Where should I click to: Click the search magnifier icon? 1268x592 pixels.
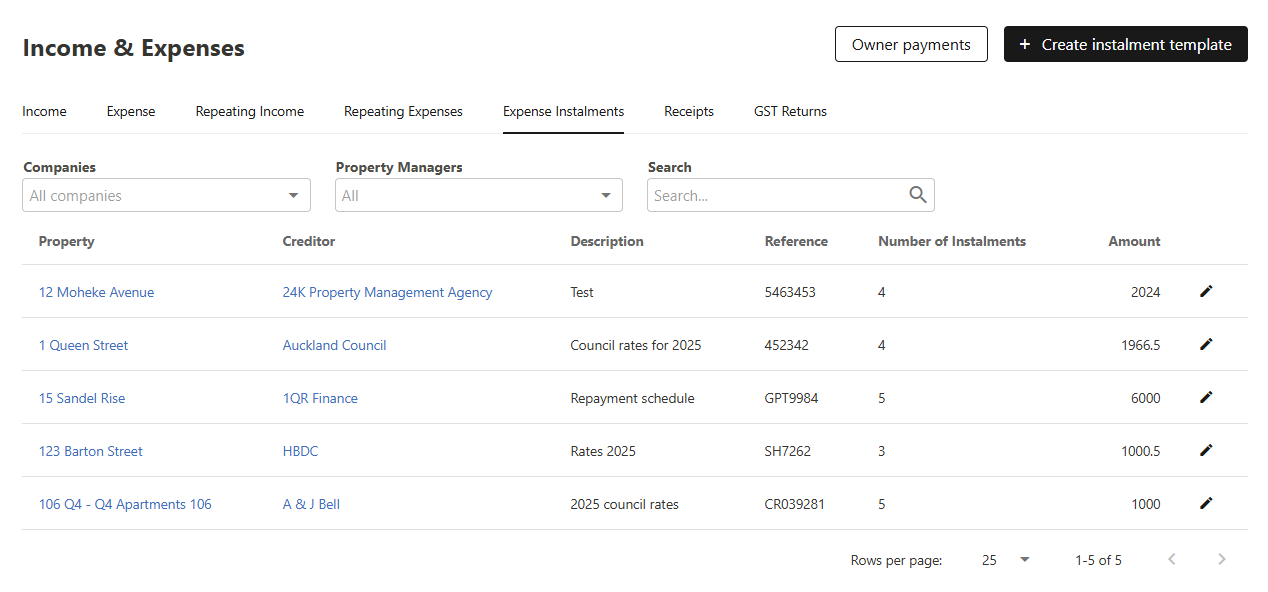tap(917, 195)
